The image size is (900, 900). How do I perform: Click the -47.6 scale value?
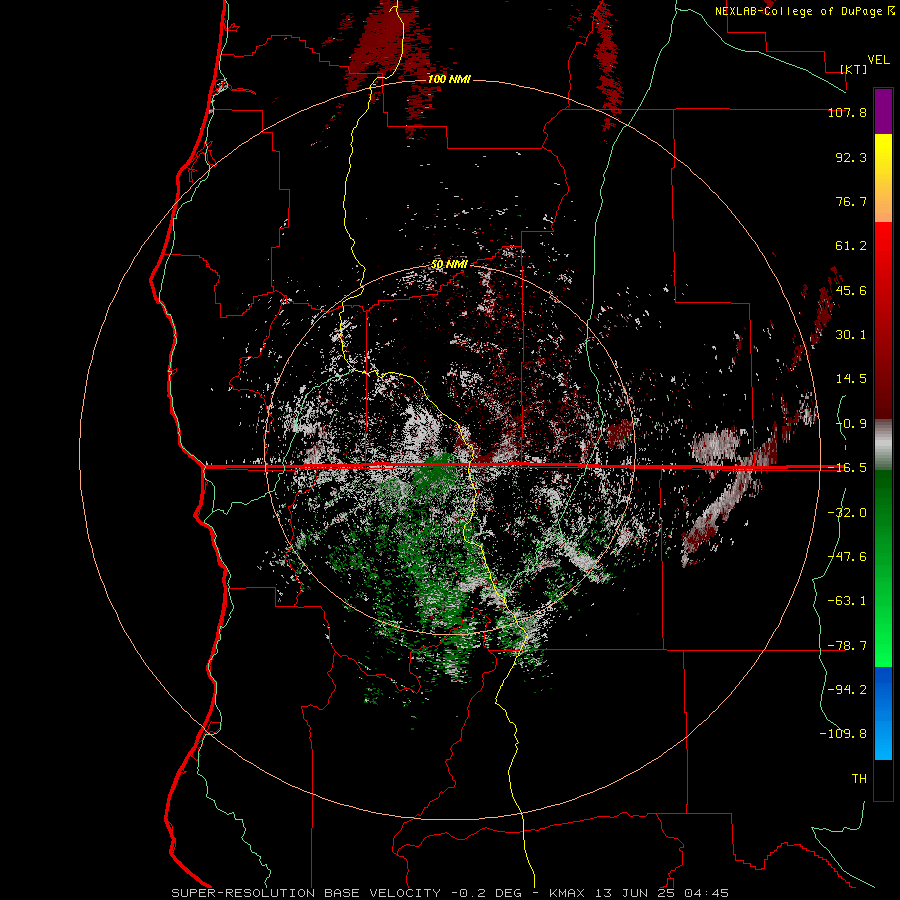pyautogui.click(x=847, y=556)
